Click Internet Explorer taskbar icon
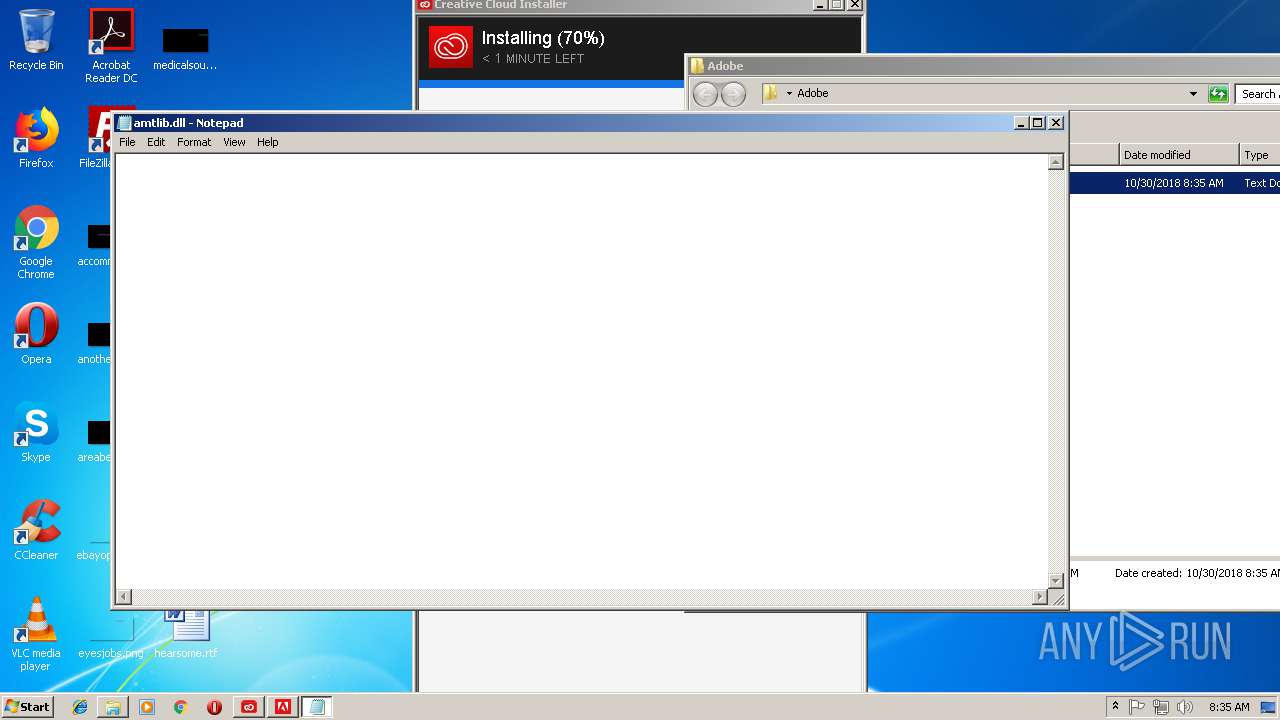 (x=80, y=707)
